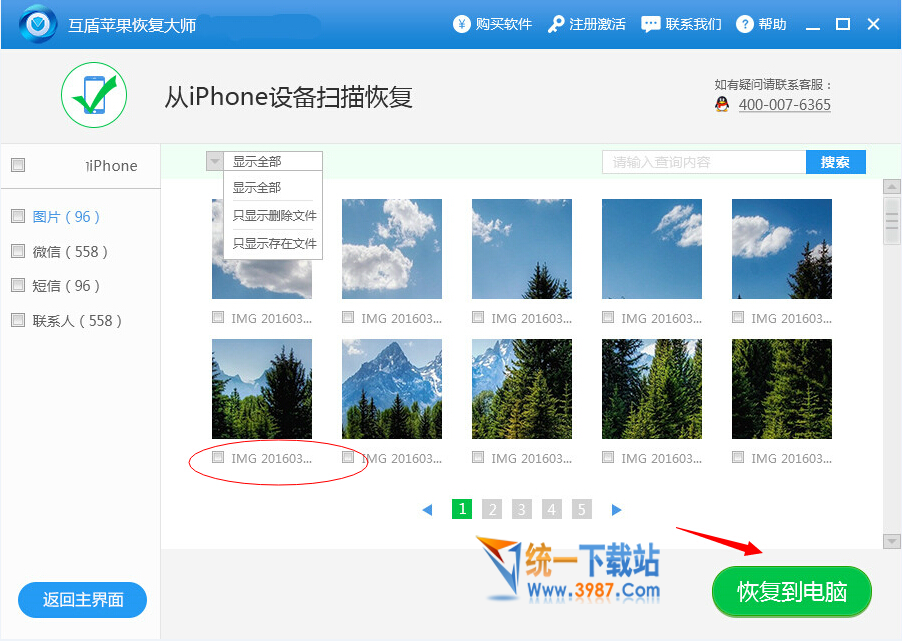The height and width of the screenshot is (641, 902).
Task: Check the 微信 (558) category checkbox
Action: click(x=18, y=250)
